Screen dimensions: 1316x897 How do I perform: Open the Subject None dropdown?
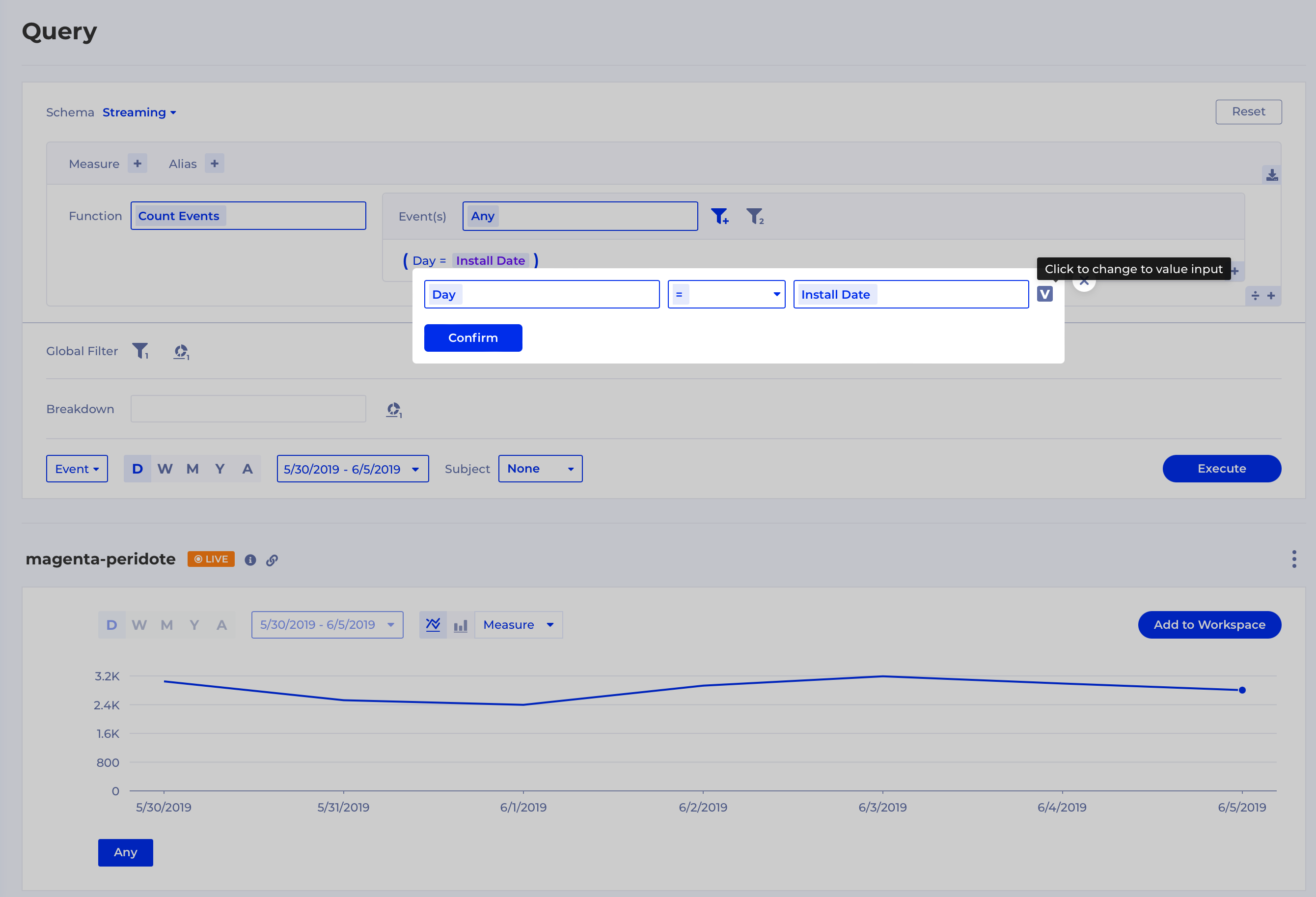pyautogui.click(x=540, y=469)
